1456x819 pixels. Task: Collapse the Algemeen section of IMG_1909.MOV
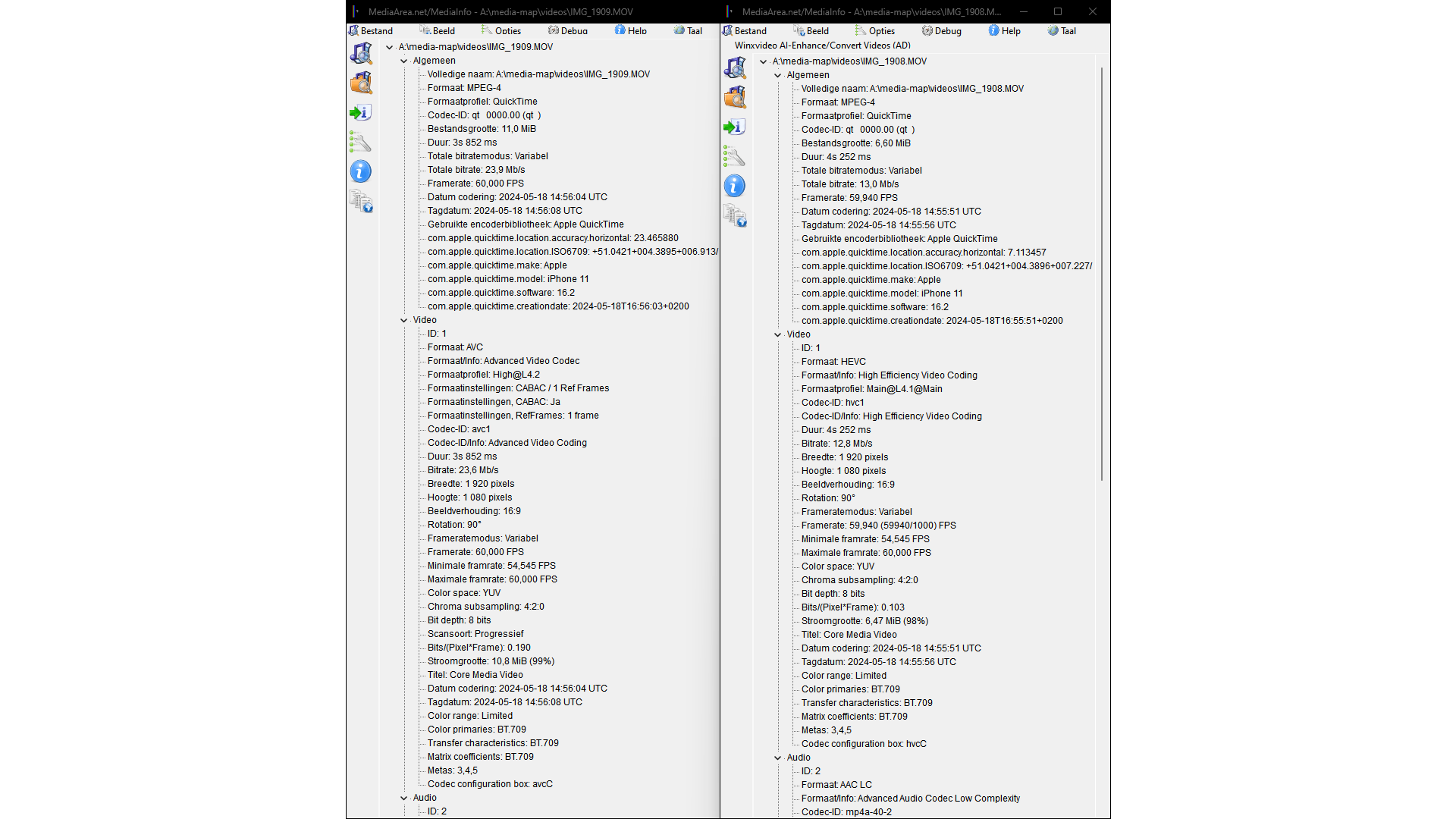pyautogui.click(x=404, y=61)
